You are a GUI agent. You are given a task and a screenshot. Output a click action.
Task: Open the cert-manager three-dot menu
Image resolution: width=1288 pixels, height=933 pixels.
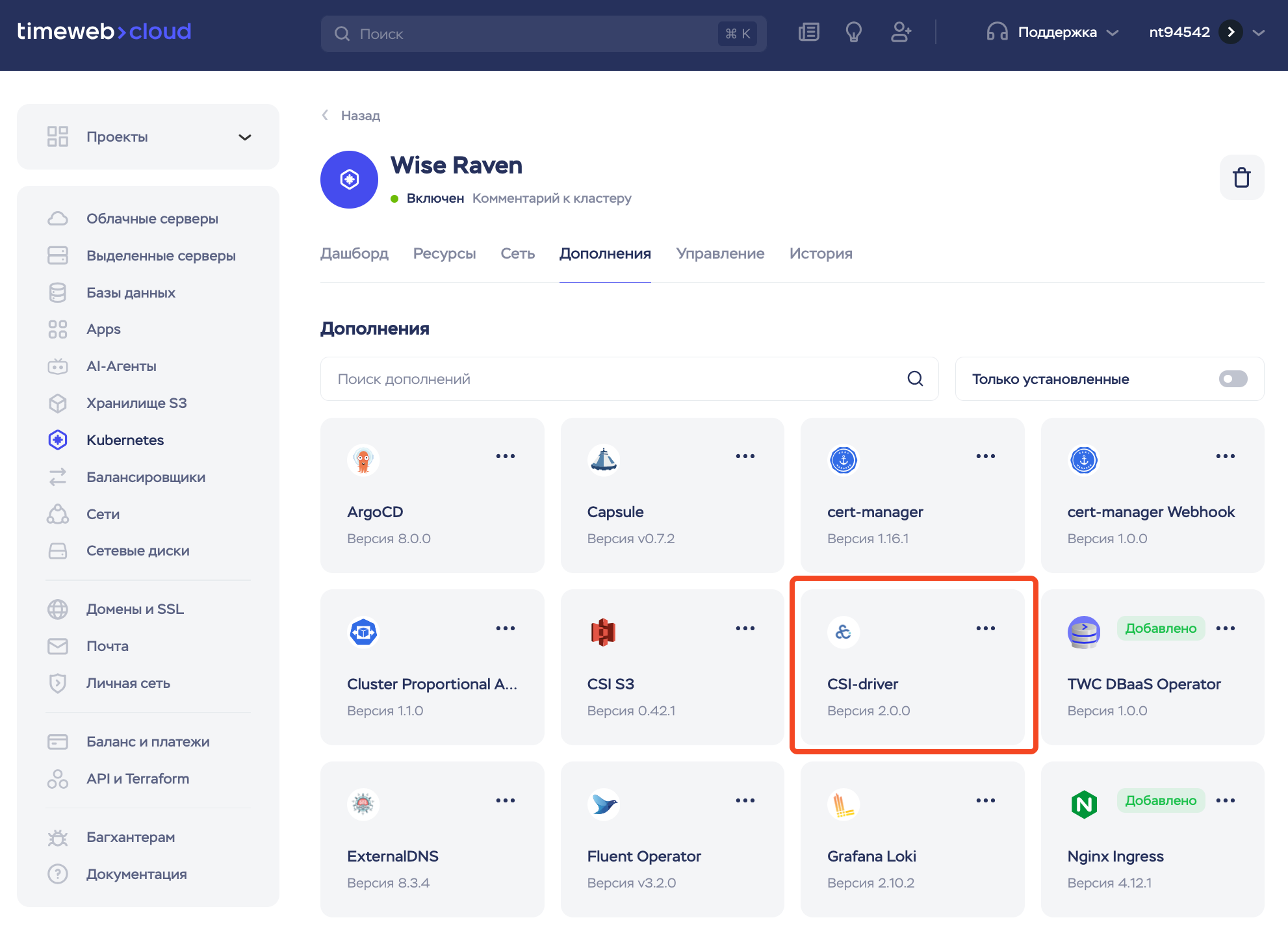click(985, 456)
